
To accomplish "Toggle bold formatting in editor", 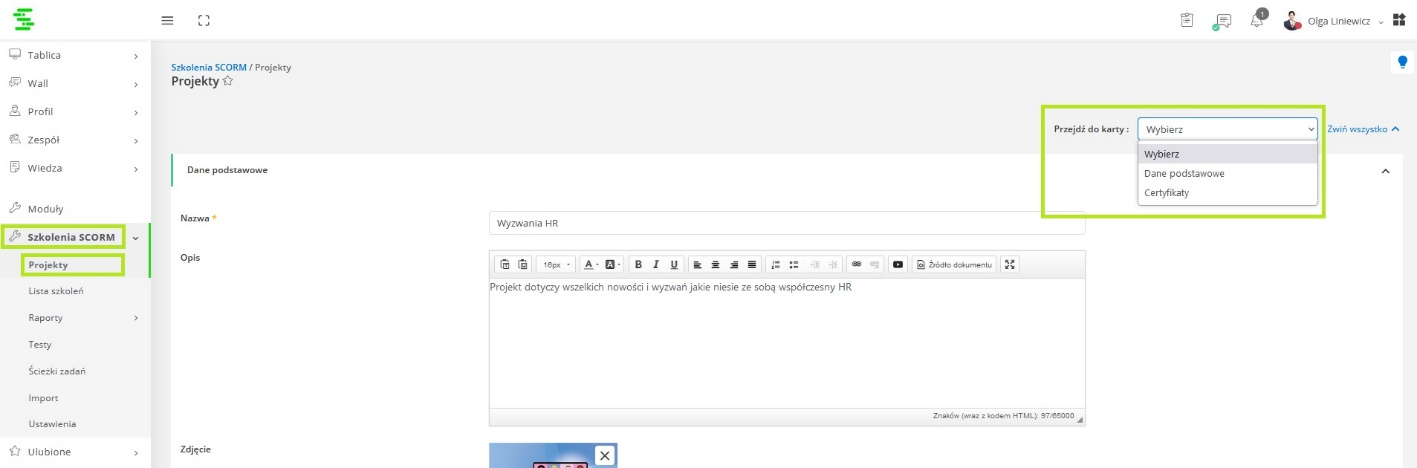I will pyautogui.click(x=638, y=264).
